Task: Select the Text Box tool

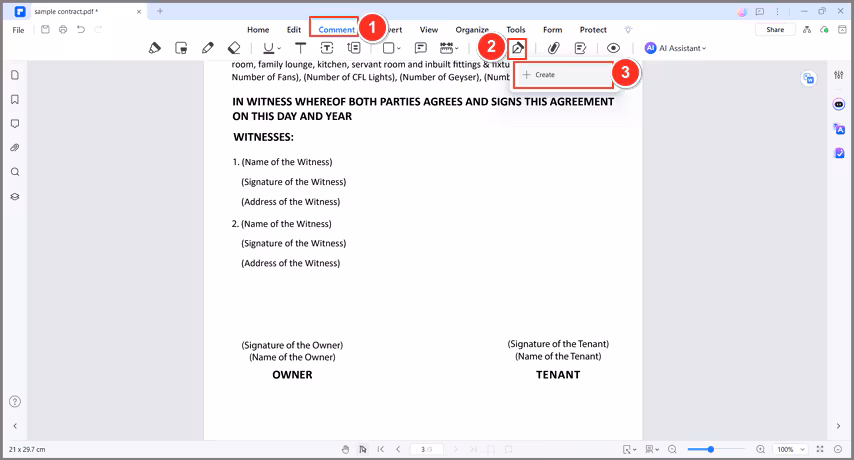Action: [x=327, y=48]
